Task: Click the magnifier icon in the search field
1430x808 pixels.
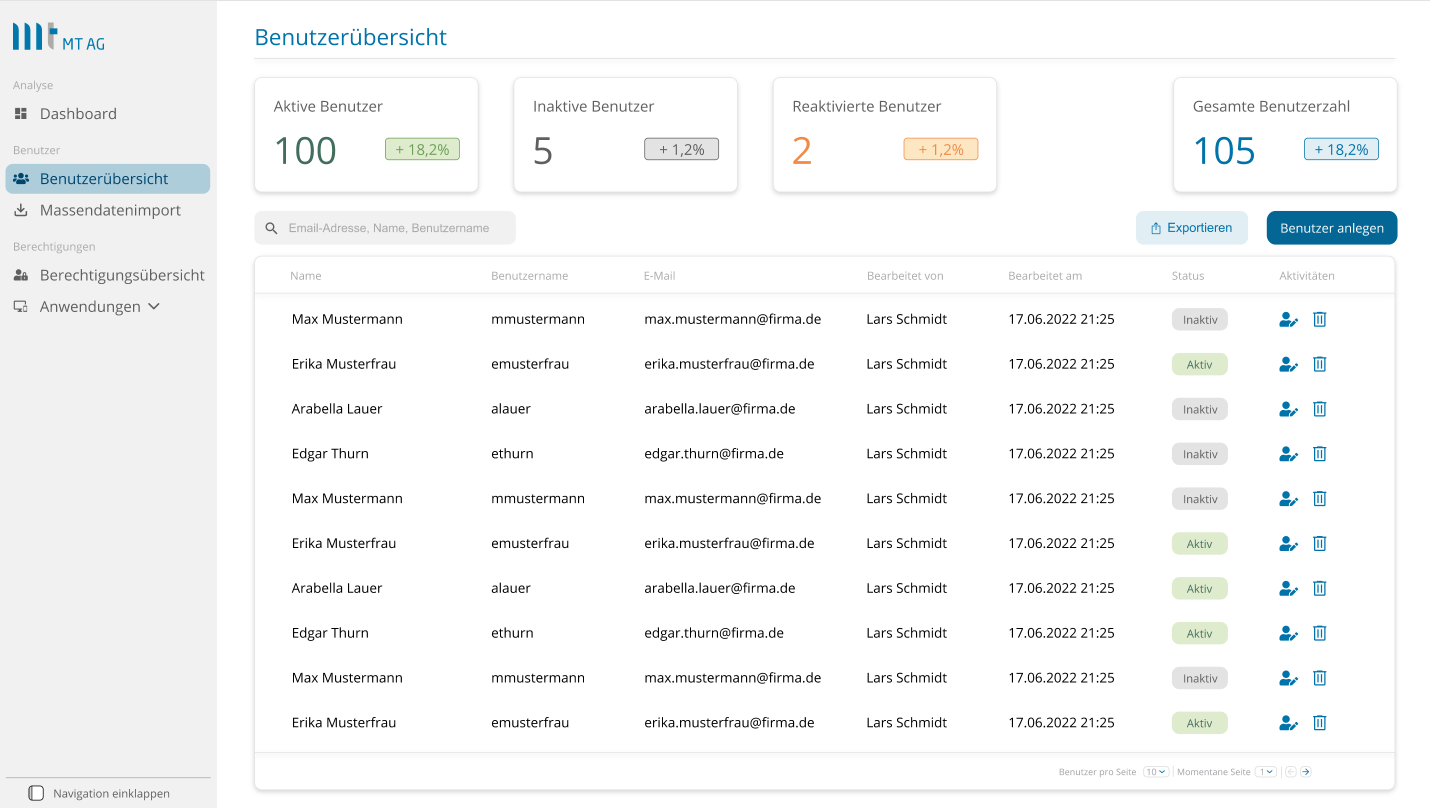Action: (271, 228)
